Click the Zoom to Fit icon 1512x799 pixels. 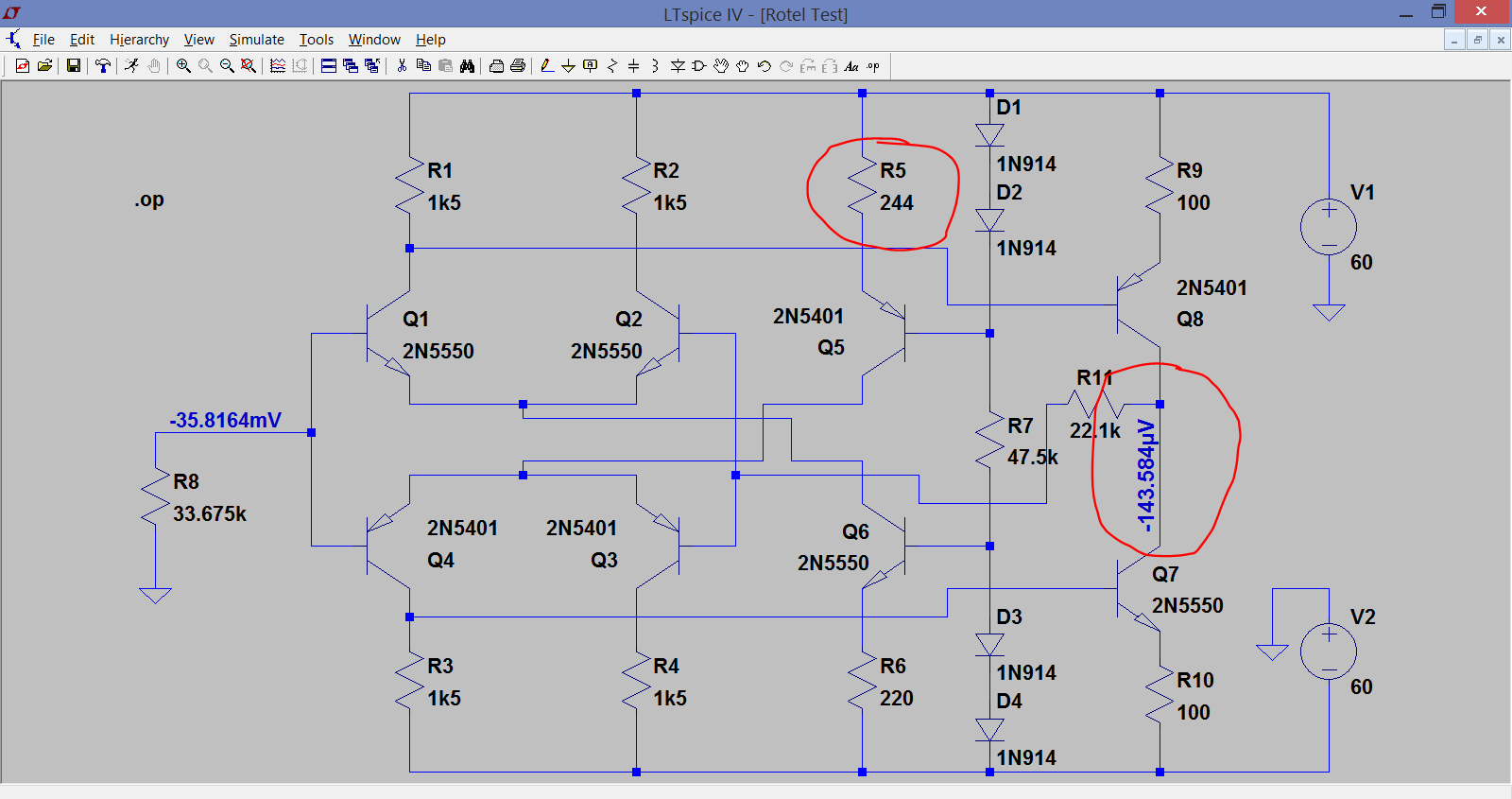249,66
